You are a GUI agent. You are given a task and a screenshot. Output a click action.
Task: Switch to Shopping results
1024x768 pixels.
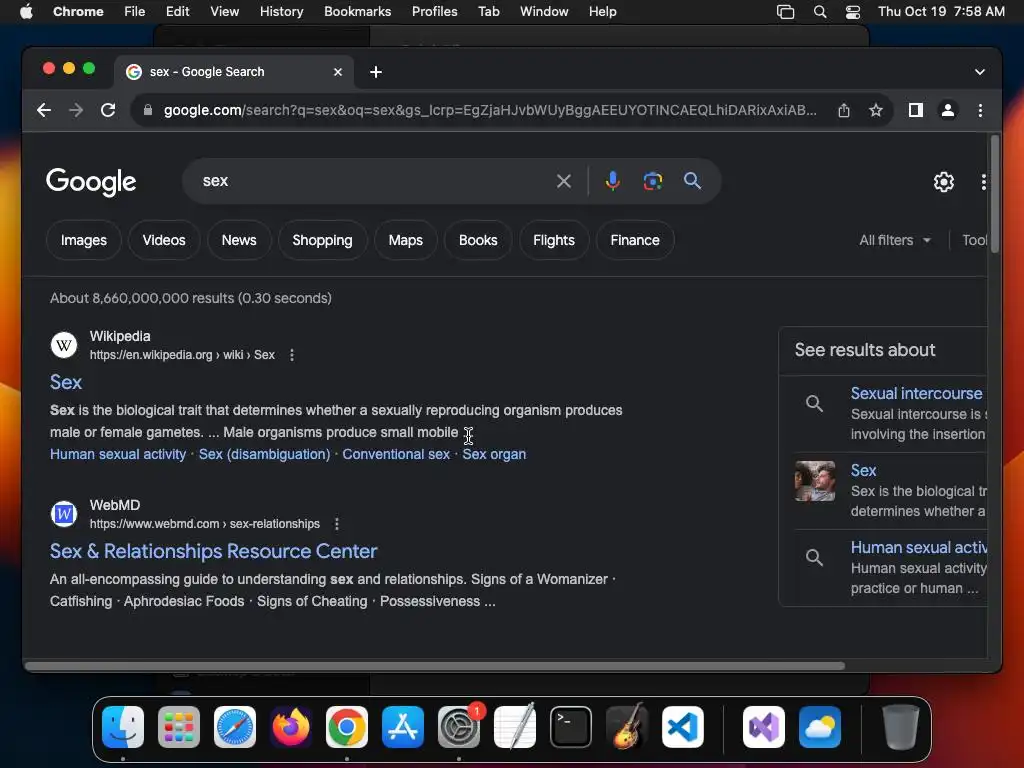322,240
